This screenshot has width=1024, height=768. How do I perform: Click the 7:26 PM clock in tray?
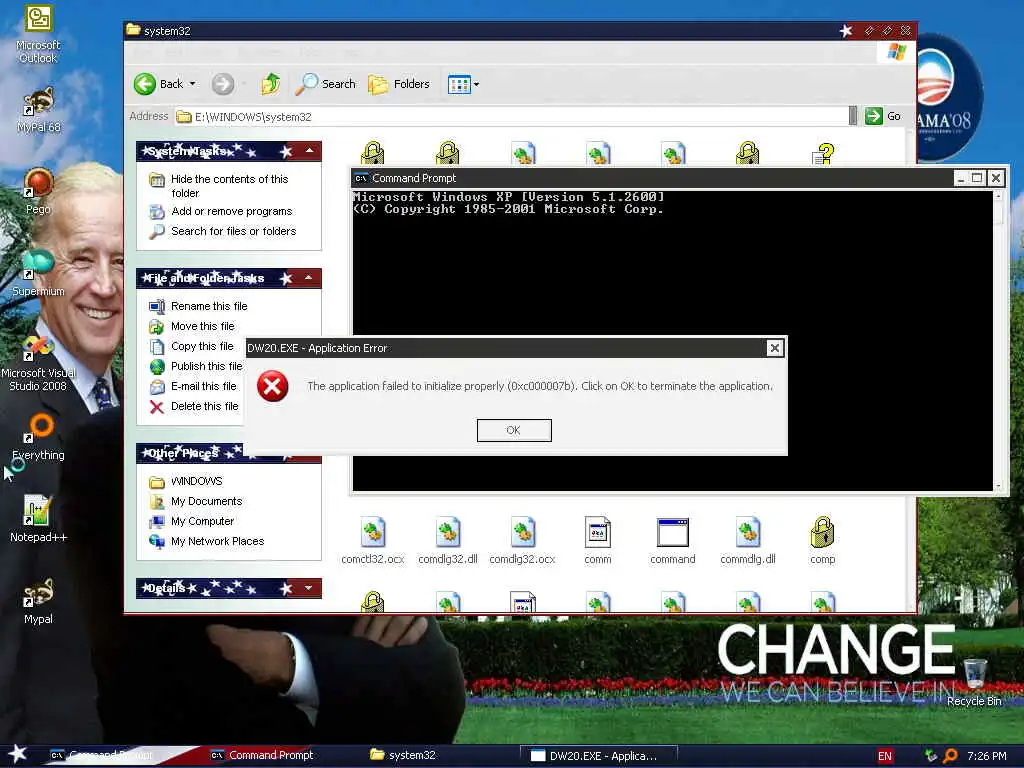(987, 756)
